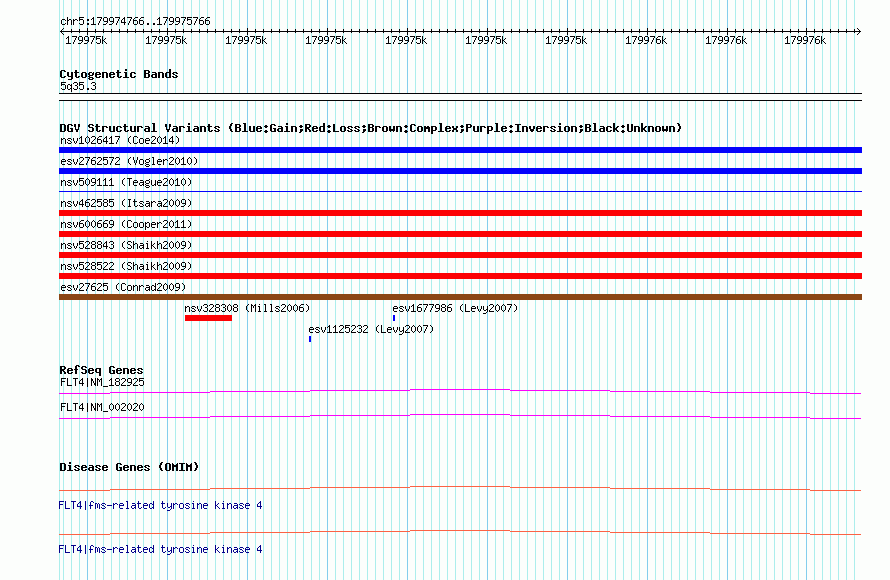
Task: Click the chr5:179974766..179975766 region label
Action: [x=135, y=22]
